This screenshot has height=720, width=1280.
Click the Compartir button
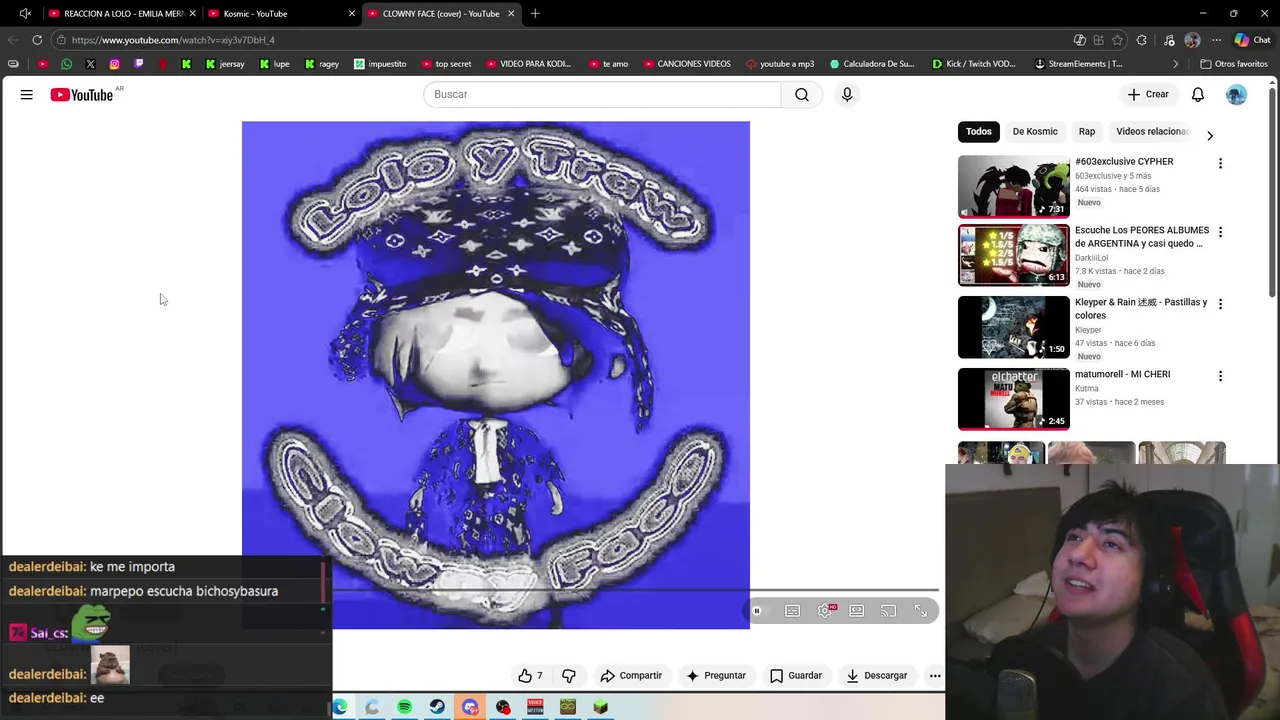click(631, 676)
